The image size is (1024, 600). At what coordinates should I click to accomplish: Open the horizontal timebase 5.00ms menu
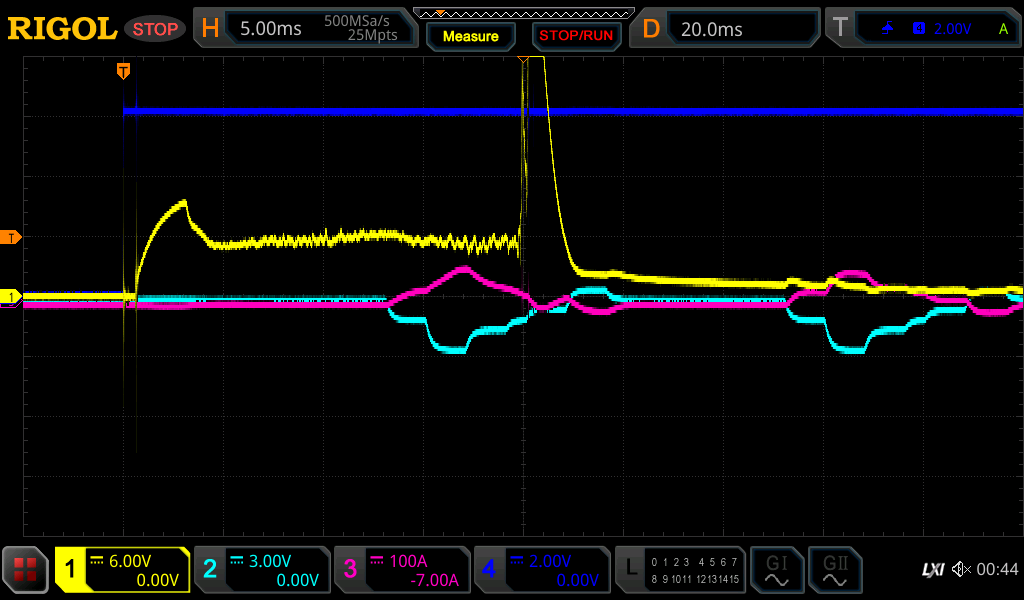click(x=305, y=29)
